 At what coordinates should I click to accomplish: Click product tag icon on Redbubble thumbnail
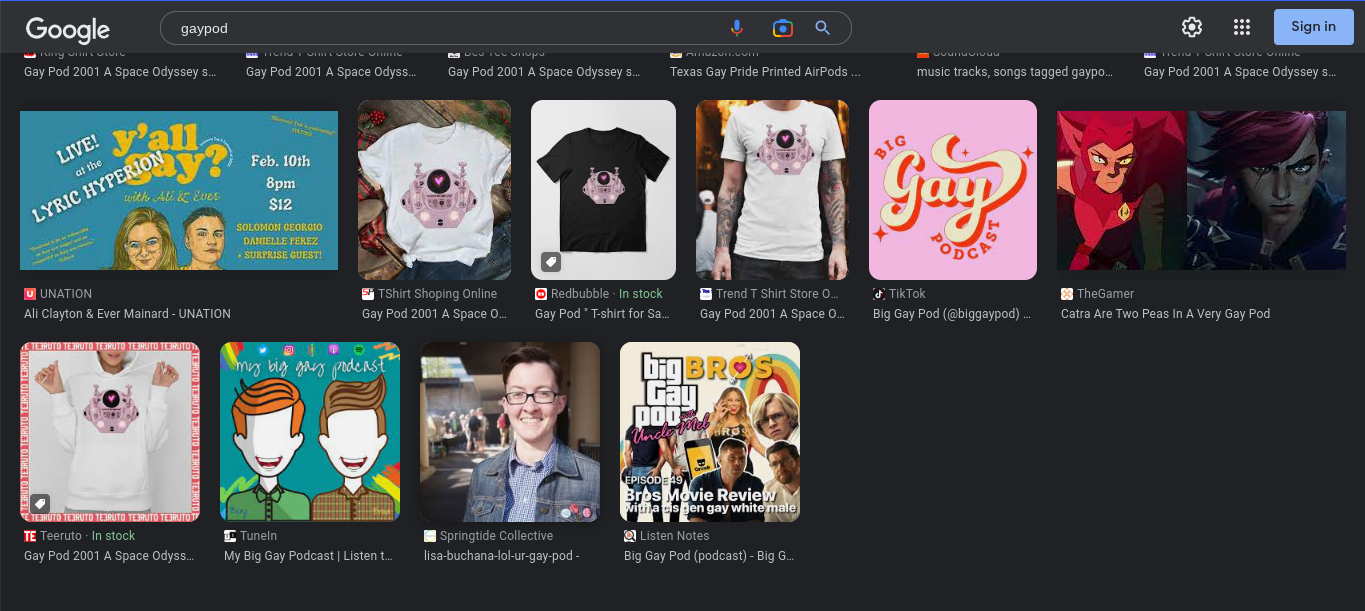coord(551,263)
